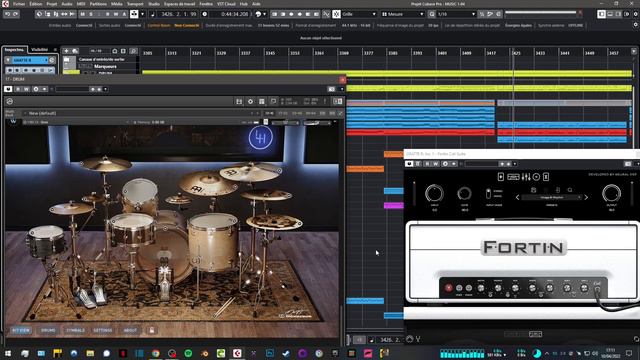This screenshot has width=640, height=360.
Task: Toggle the red power switch on Fortin amp
Action: point(449,288)
